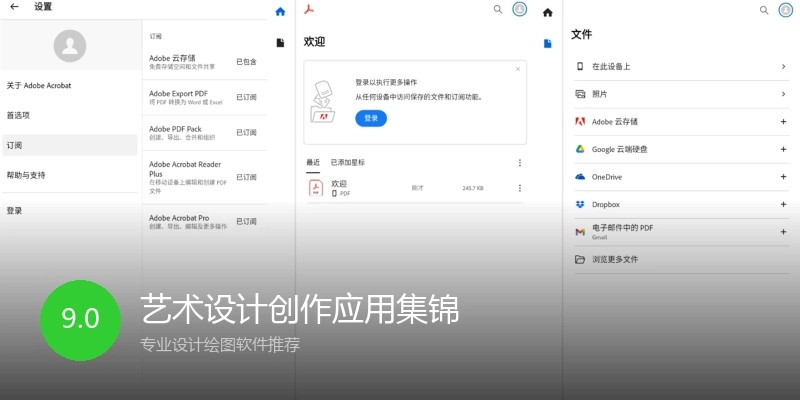Open Adobe PDF Pack subscription
Screen dimensions: 800x400
click(204, 133)
